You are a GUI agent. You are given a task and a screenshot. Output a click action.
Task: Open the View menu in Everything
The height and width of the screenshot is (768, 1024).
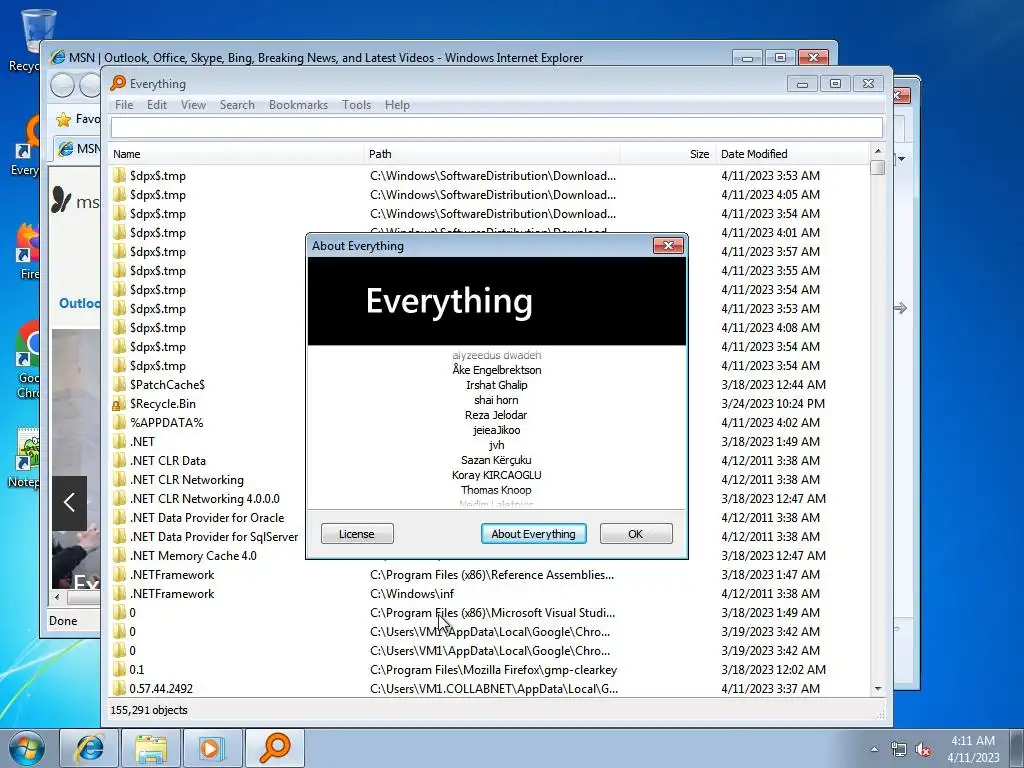coord(193,104)
